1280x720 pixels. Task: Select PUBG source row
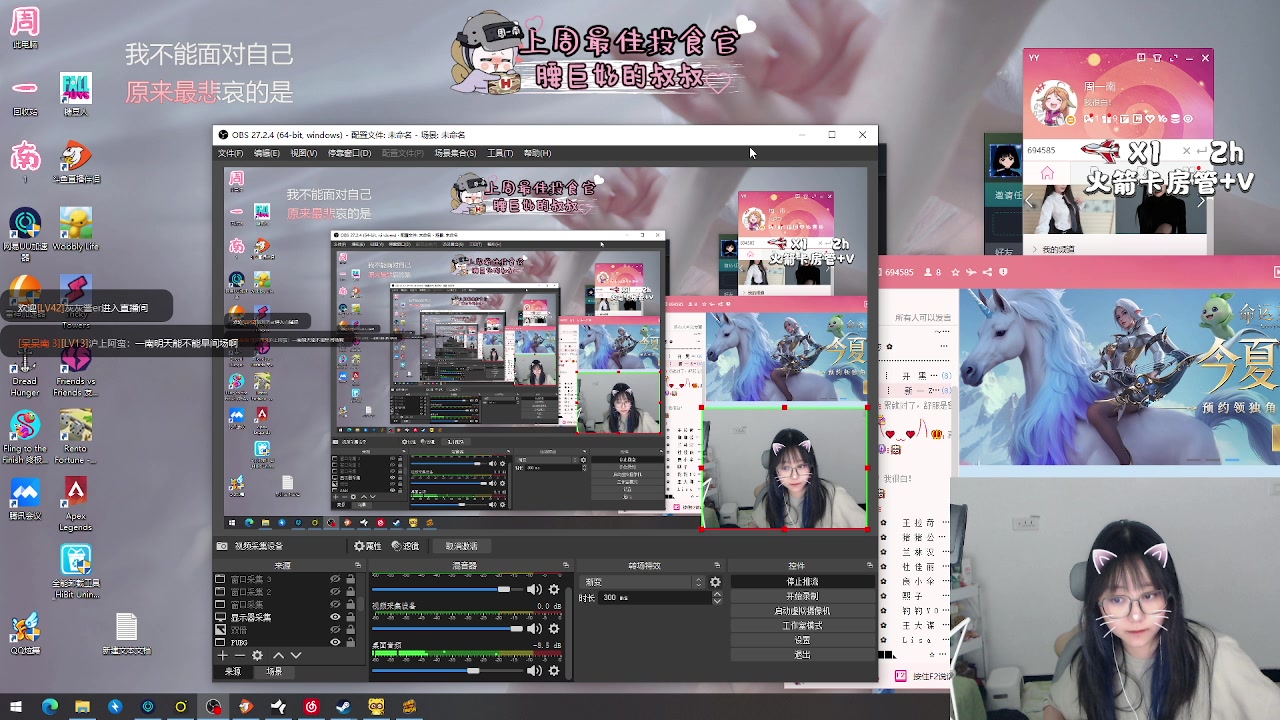[285, 642]
